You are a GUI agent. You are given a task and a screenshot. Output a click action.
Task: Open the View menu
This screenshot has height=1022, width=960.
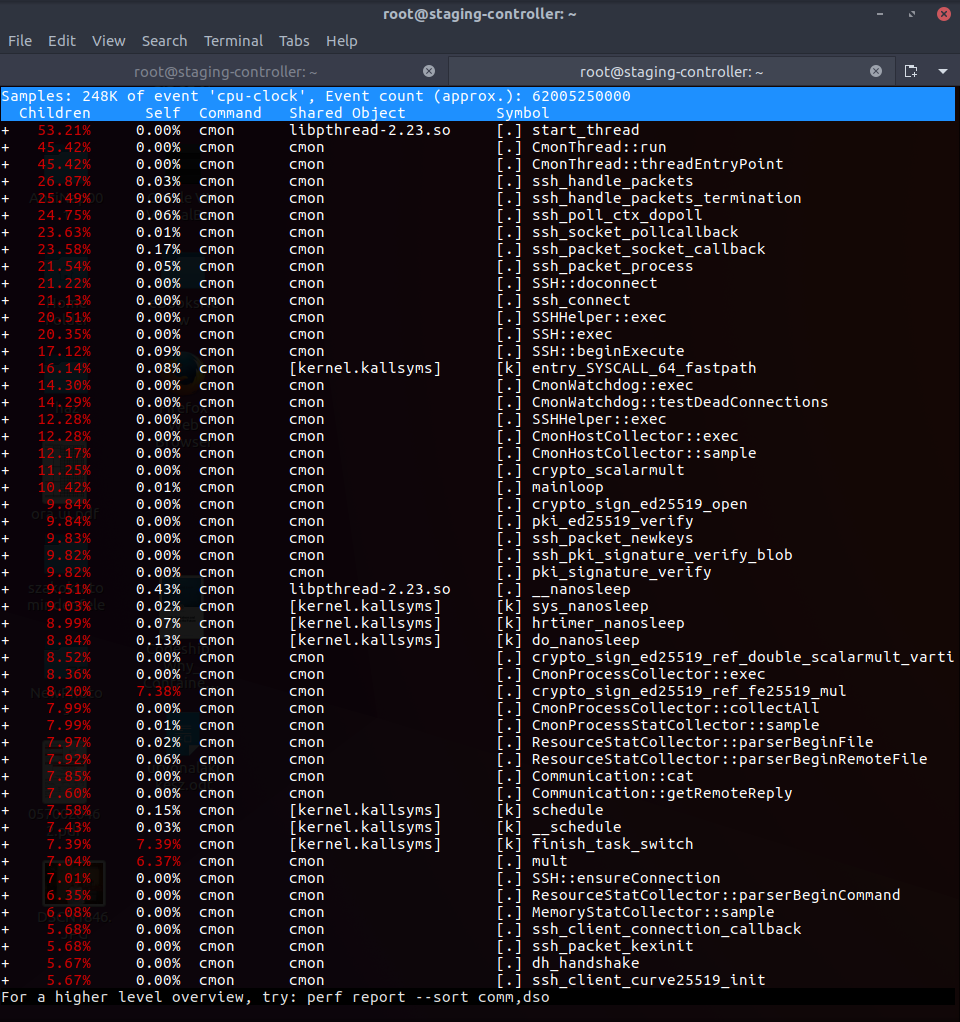tap(108, 41)
